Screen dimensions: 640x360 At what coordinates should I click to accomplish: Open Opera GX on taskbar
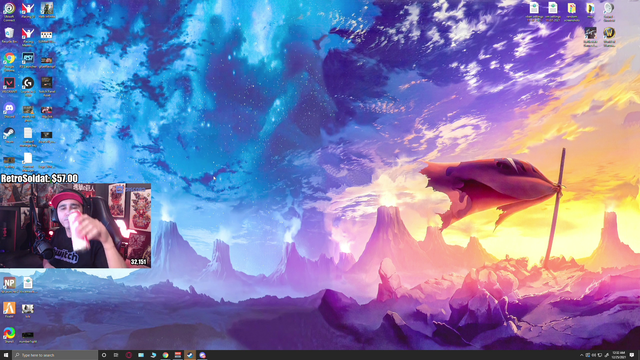(x=129, y=355)
